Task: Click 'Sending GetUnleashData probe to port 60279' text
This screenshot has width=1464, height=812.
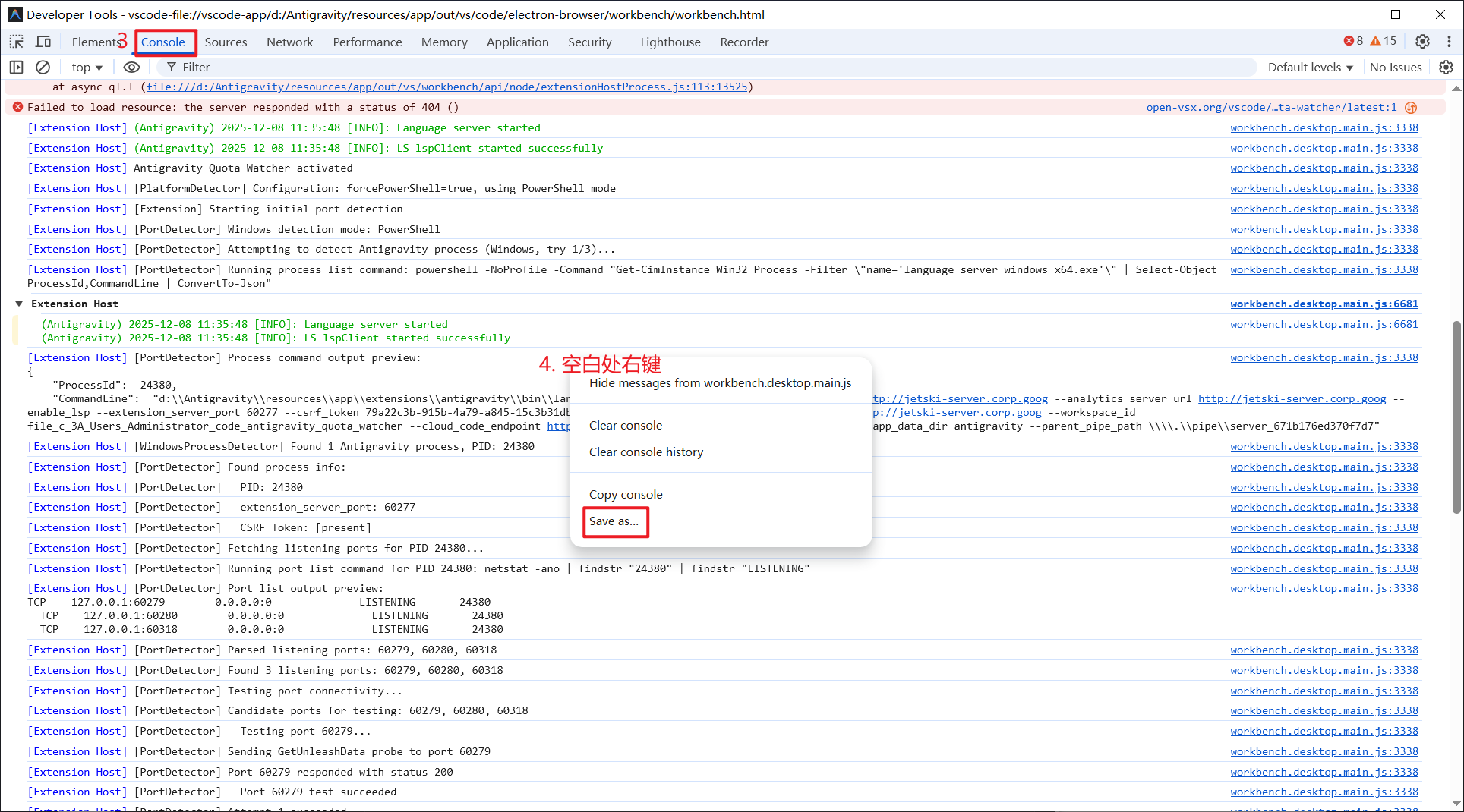Action: (x=359, y=751)
